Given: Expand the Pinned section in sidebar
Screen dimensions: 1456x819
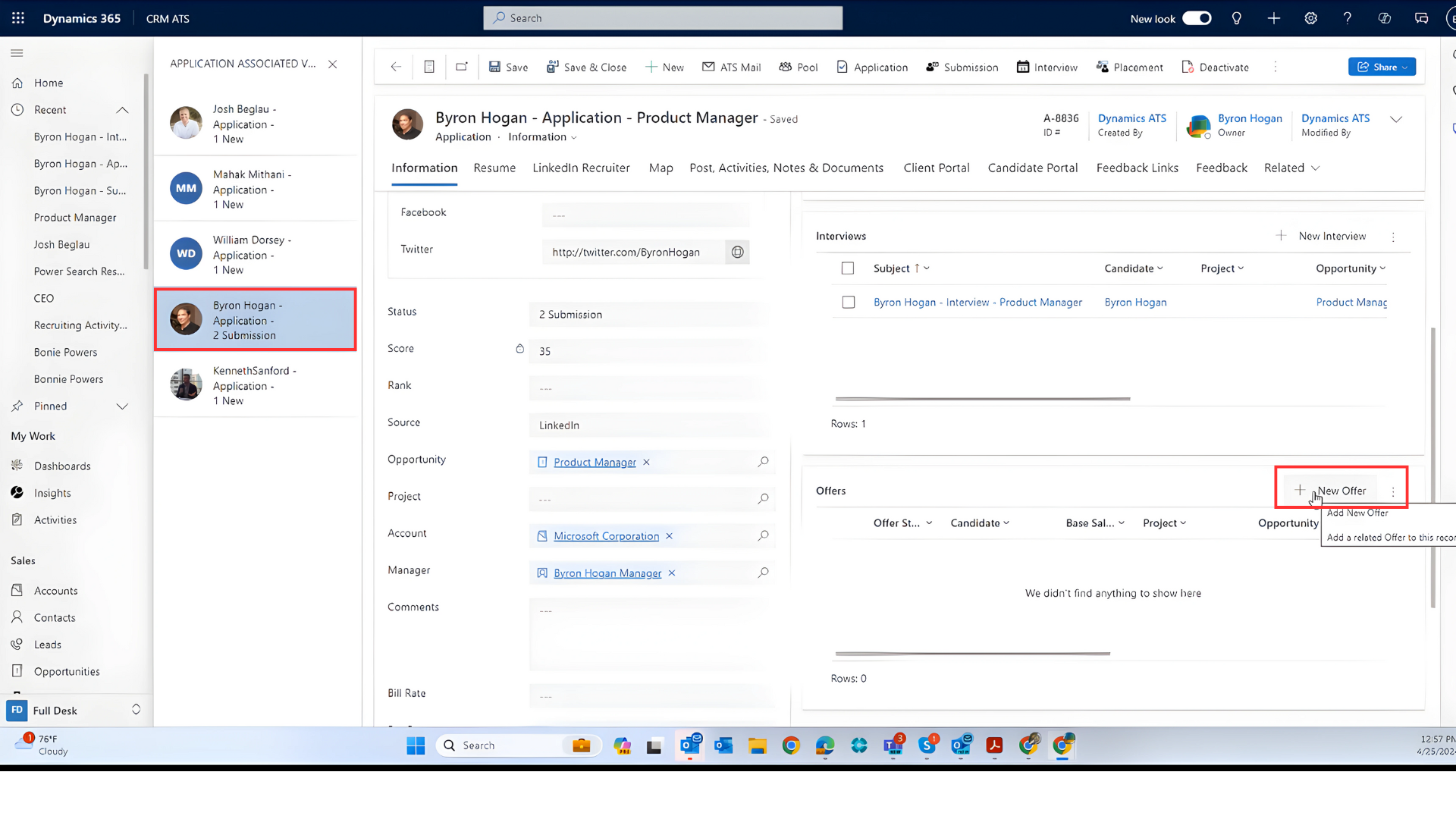Looking at the screenshot, I should (x=122, y=406).
